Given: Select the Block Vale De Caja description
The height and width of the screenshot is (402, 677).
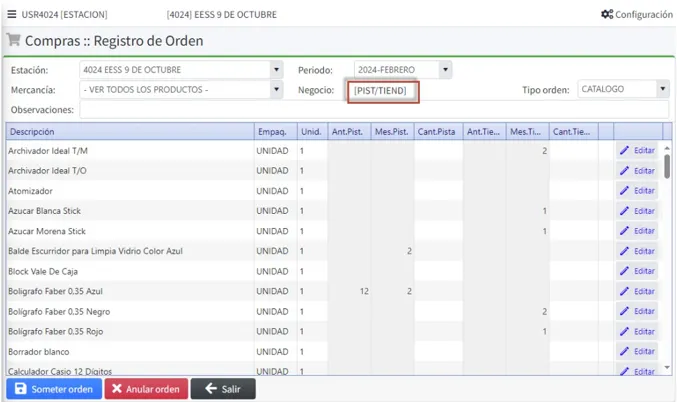Looking at the screenshot, I should click(43, 271).
